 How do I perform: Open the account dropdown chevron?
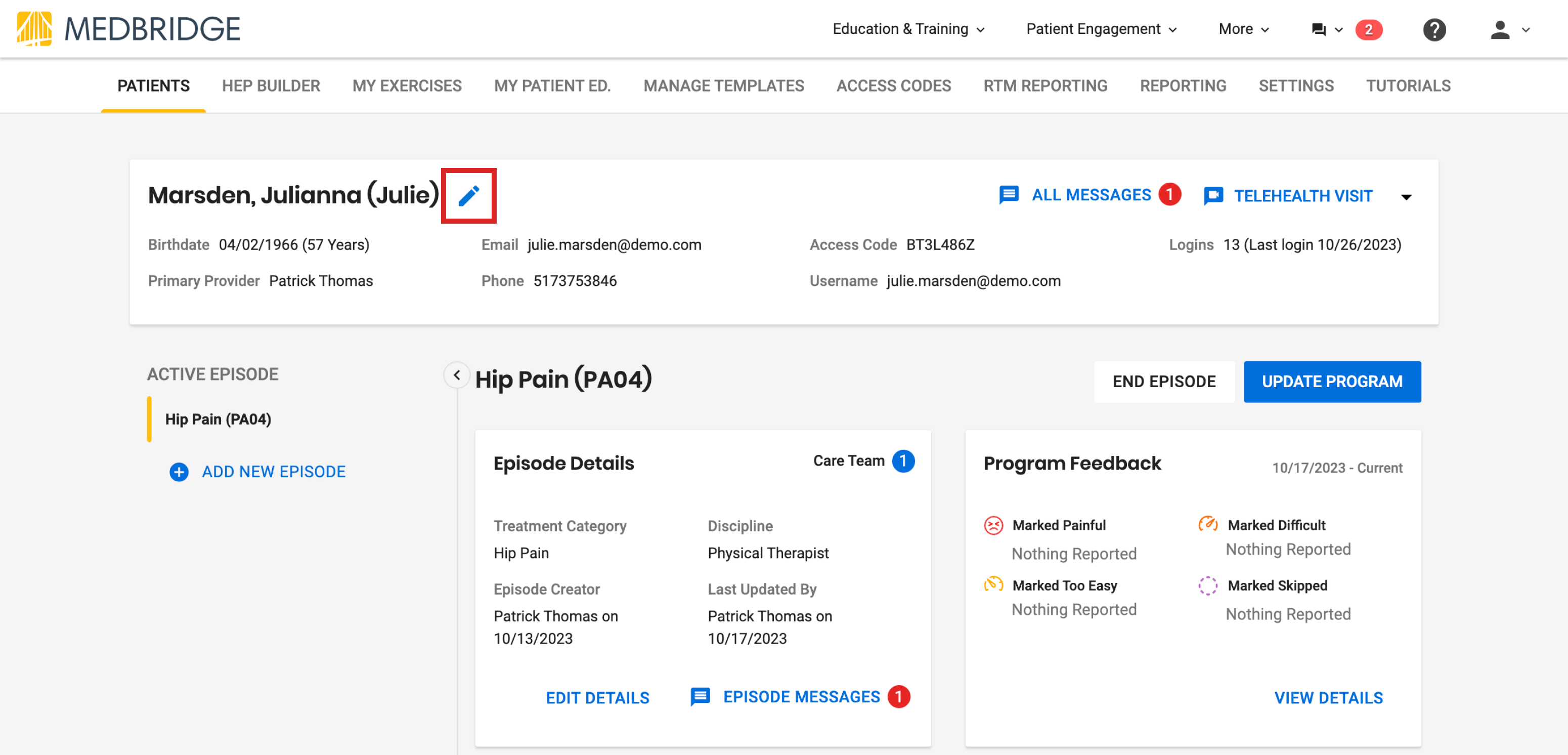click(x=1526, y=30)
